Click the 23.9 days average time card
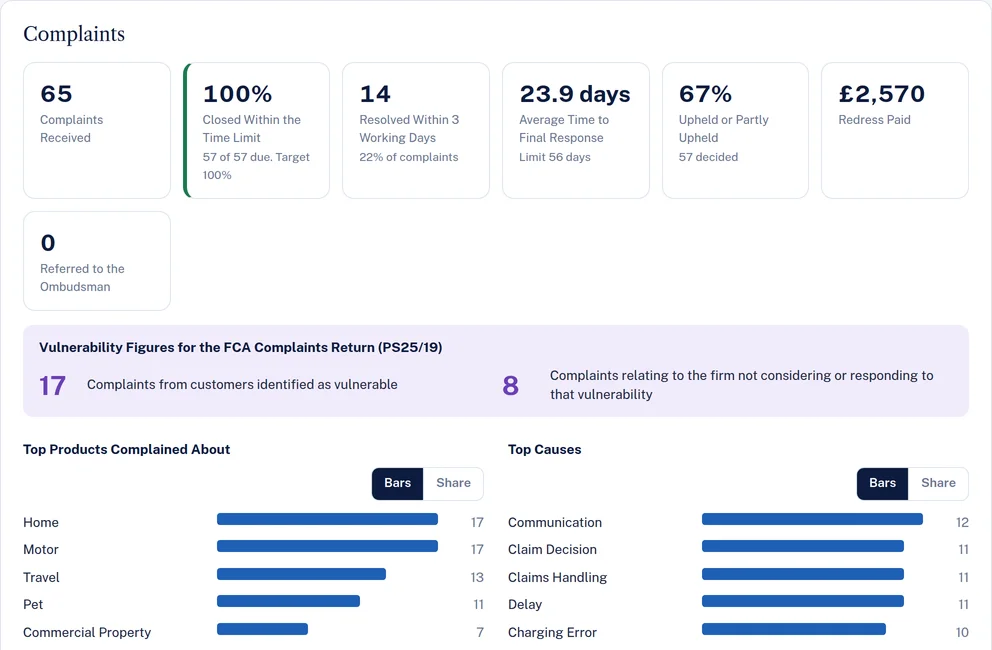The image size is (992, 650). click(576, 130)
